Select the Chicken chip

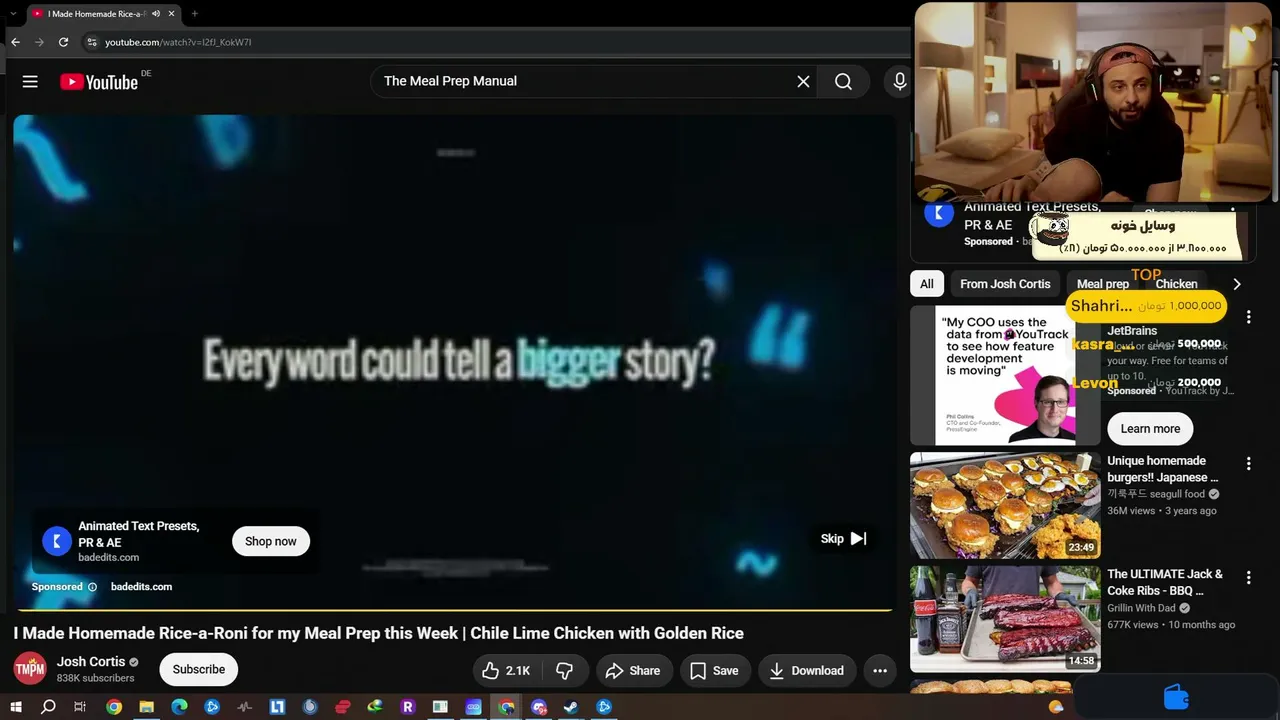click(1176, 284)
